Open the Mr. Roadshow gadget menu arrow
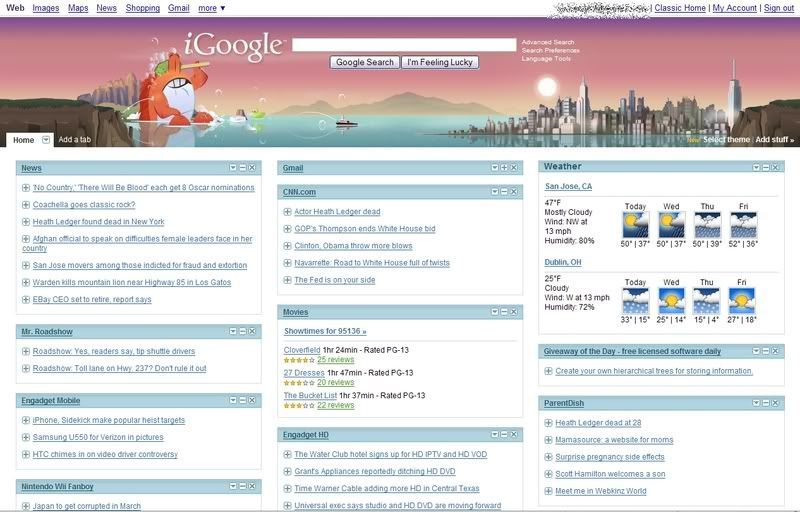800x512 pixels. (233, 331)
